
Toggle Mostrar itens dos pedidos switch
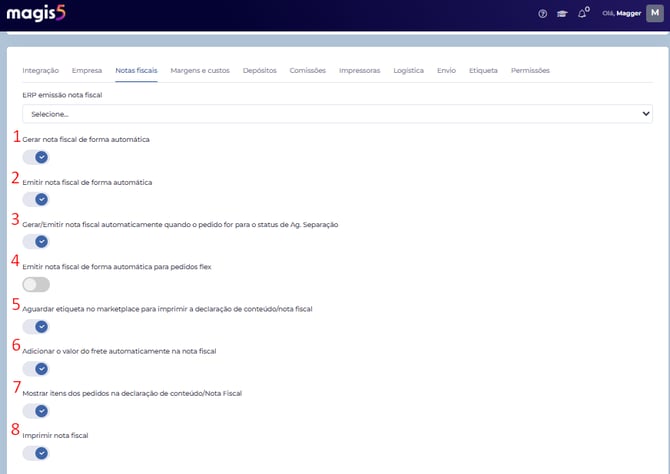(x=36, y=411)
